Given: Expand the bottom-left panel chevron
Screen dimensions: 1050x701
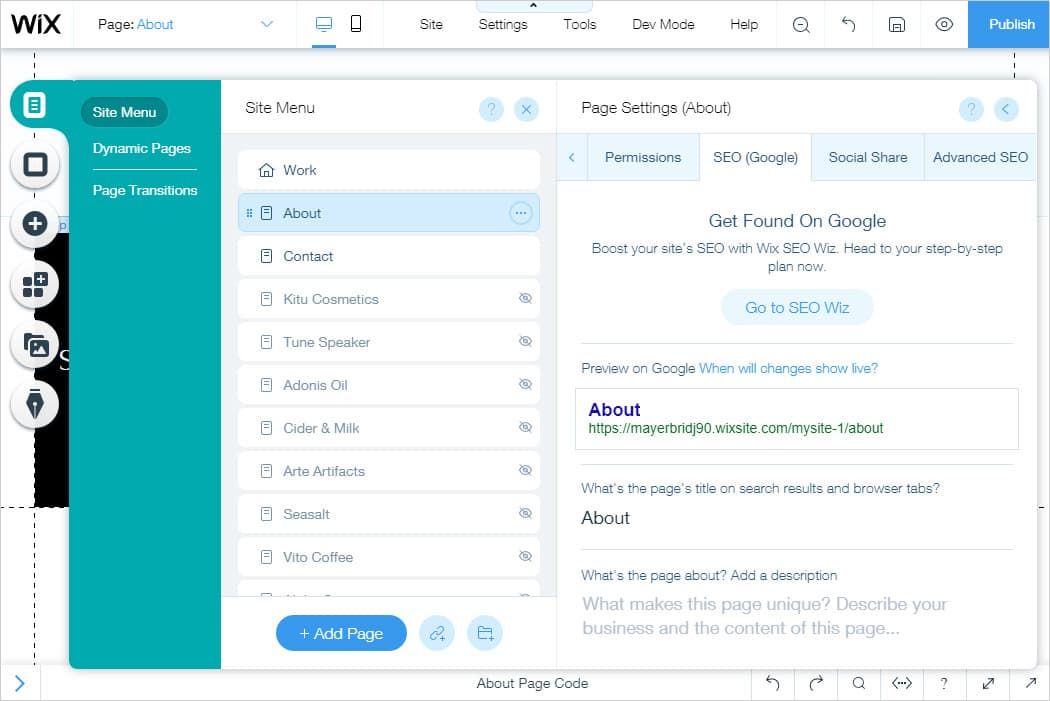Looking at the screenshot, I should pos(20,683).
